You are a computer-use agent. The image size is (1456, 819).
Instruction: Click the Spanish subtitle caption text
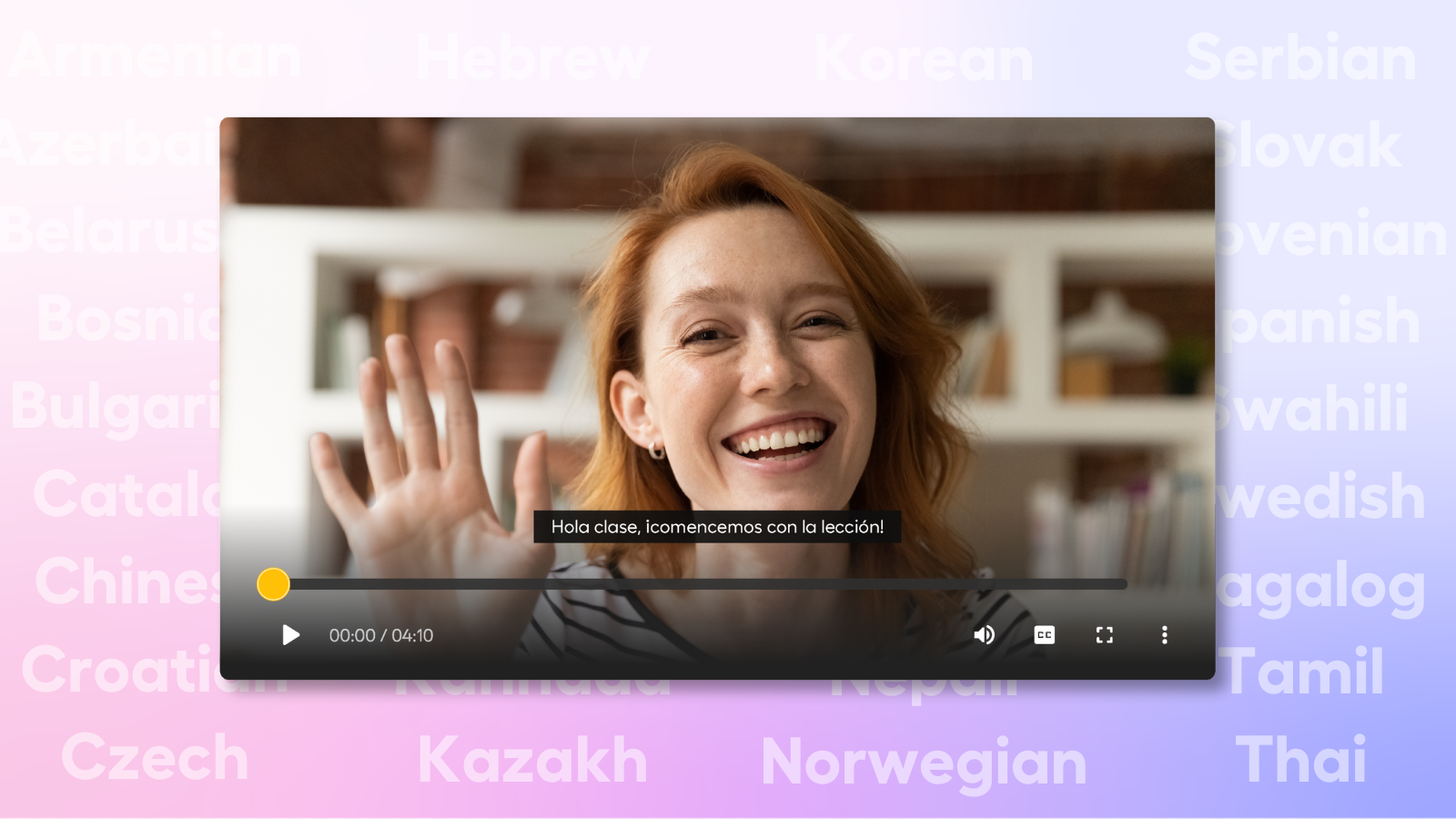click(717, 527)
